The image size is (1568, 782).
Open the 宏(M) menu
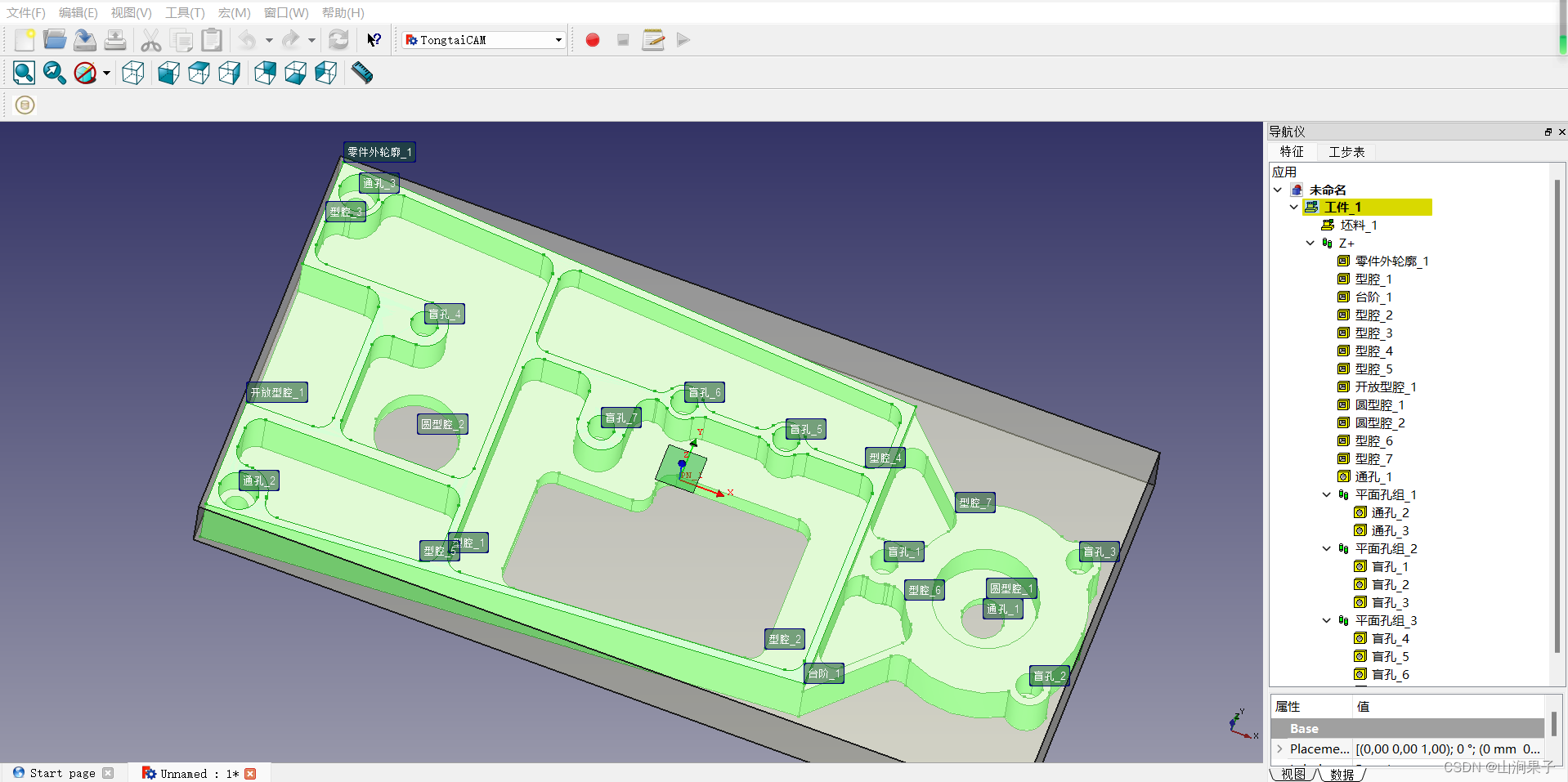click(x=235, y=12)
